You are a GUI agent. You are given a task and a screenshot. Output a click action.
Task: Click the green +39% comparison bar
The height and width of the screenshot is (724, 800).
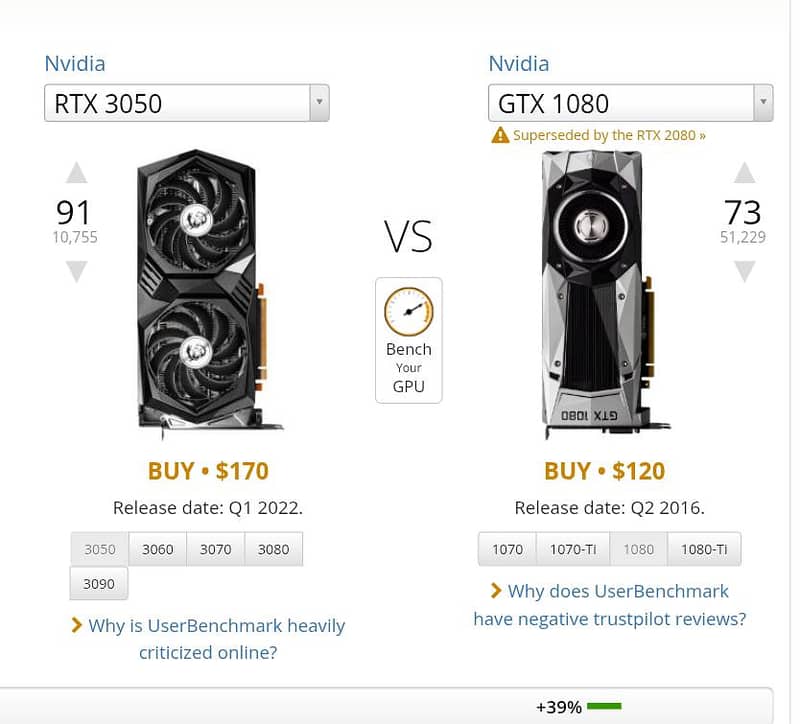[604, 706]
